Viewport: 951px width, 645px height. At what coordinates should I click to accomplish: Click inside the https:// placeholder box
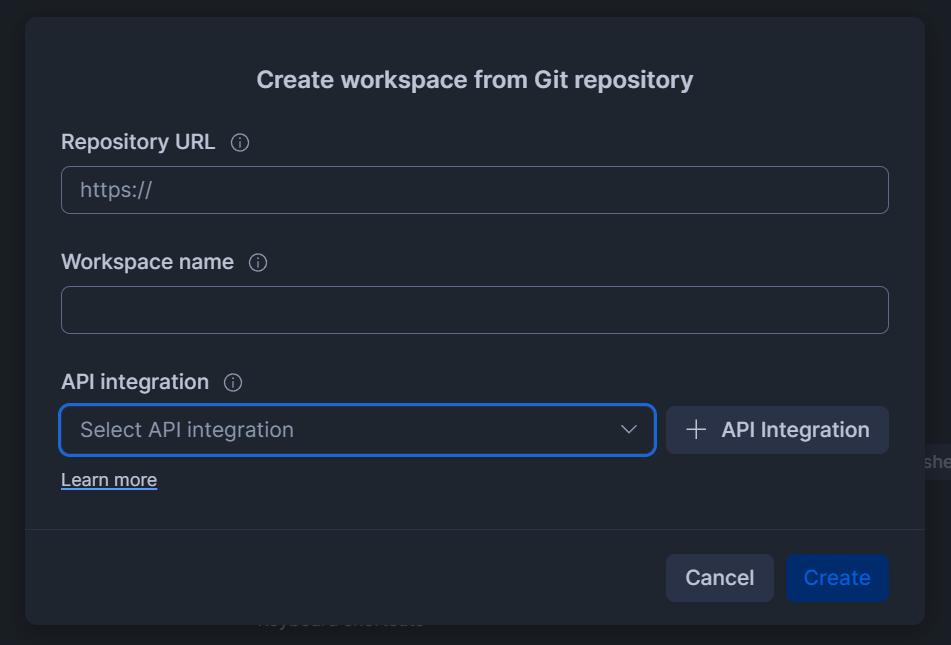point(474,189)
